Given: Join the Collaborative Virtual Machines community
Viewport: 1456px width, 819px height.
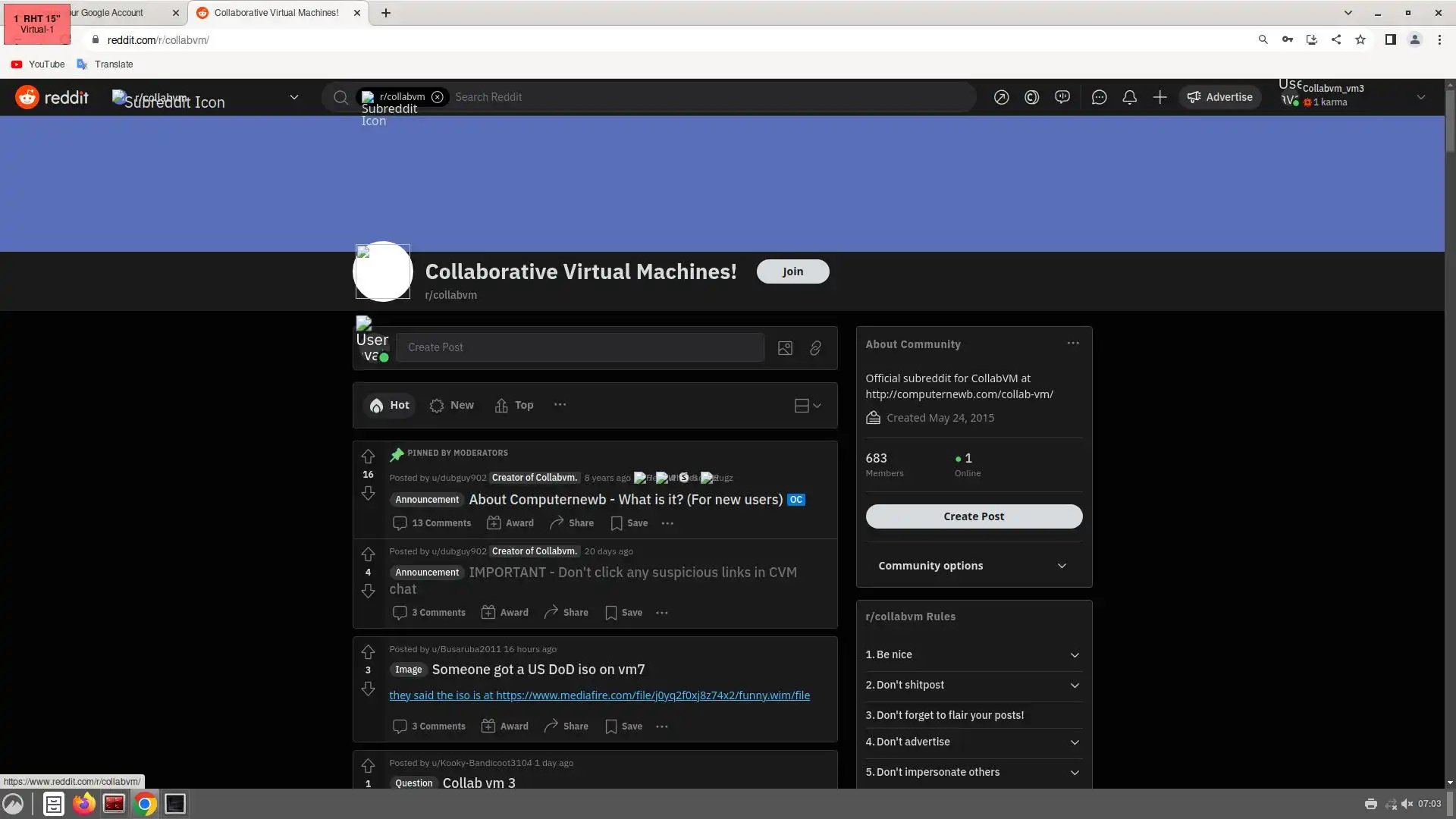Looking at the screenshot, I should (x=792, y=271).
